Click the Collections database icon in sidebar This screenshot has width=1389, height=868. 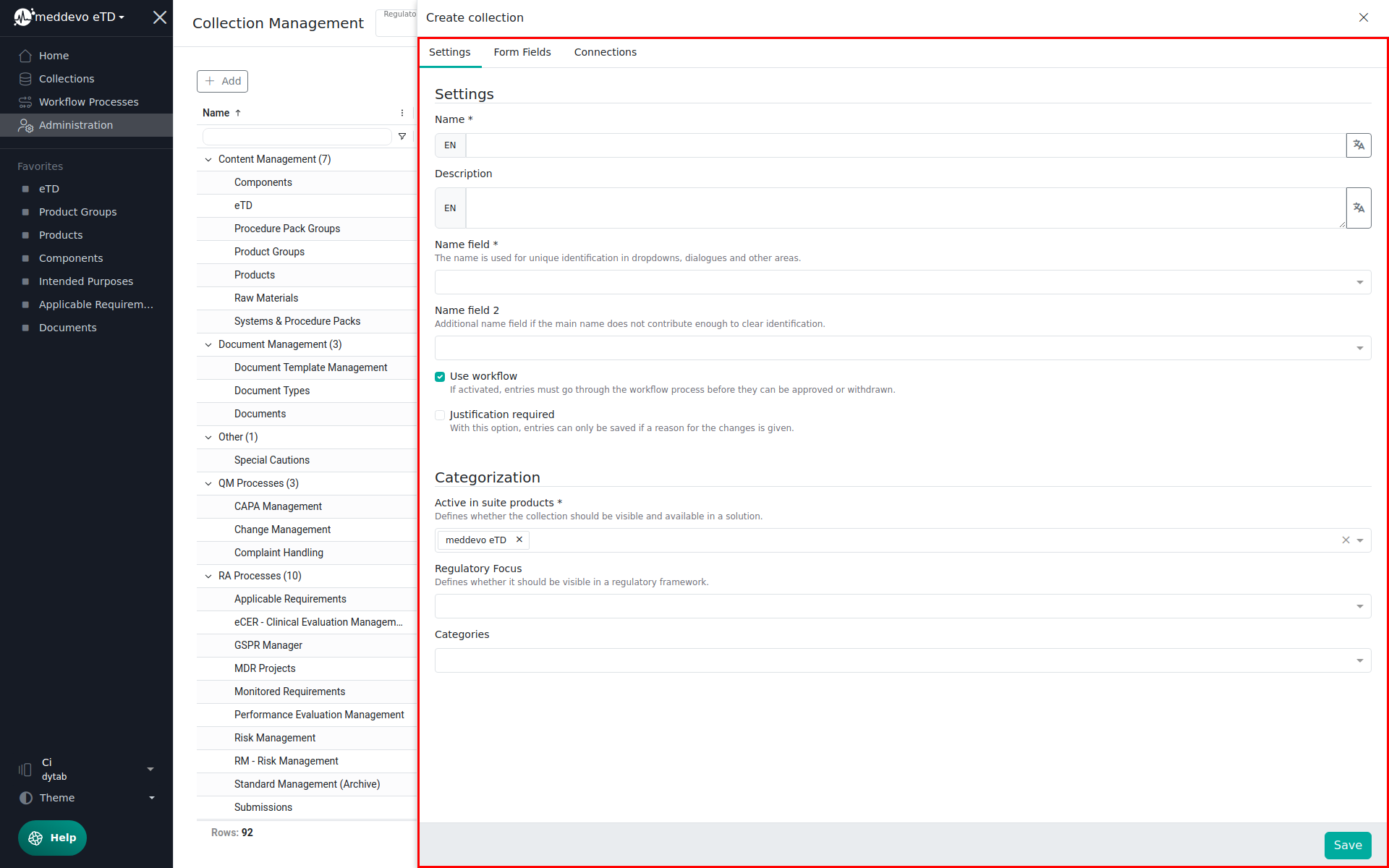click(25, 79)
